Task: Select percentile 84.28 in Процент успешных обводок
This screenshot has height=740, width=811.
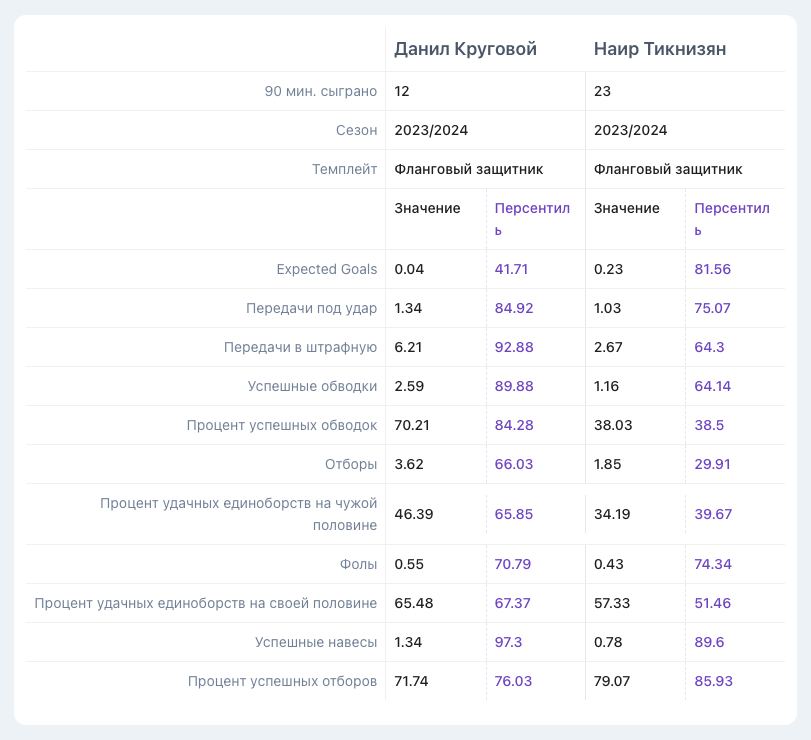Action: click(x=514, y=425)
